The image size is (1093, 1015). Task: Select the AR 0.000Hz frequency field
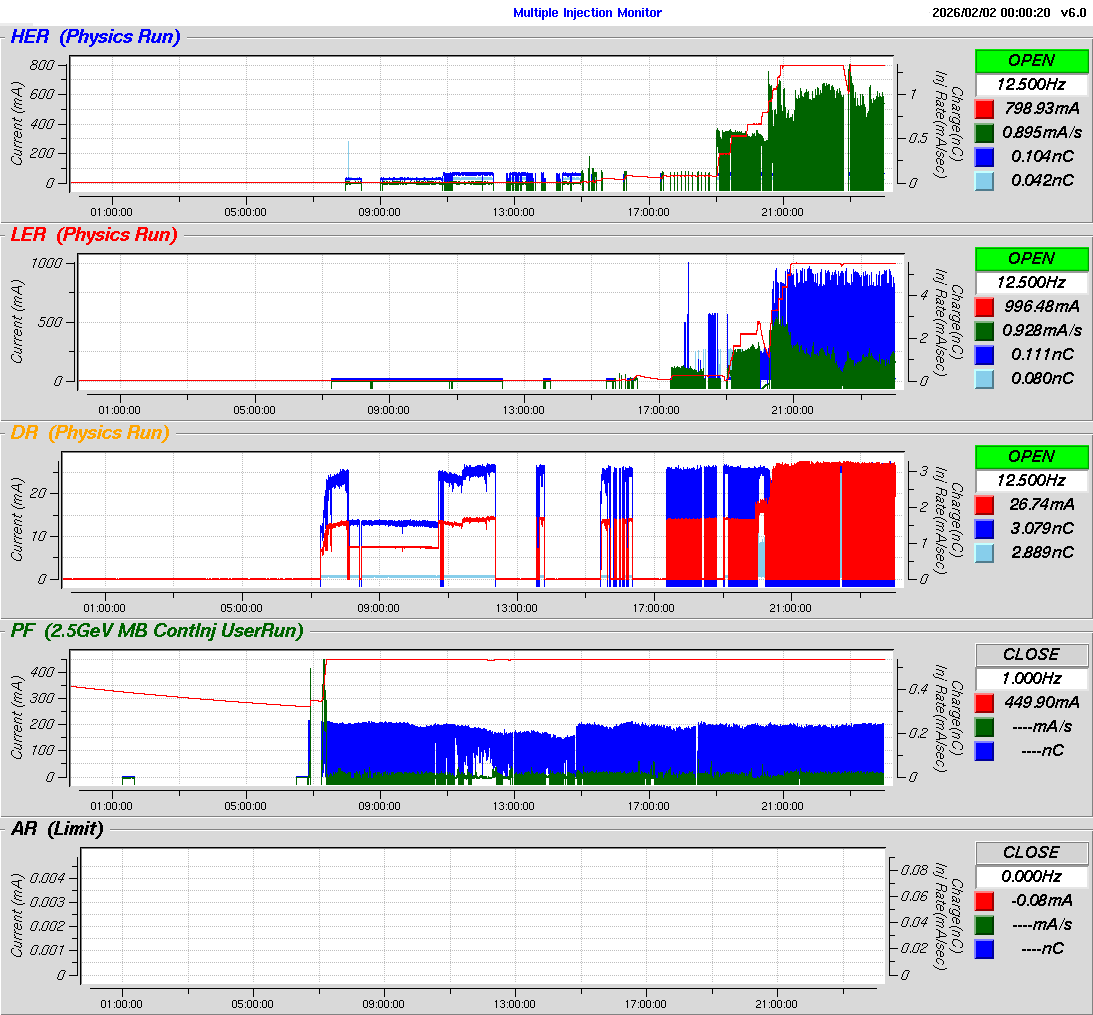click(x=1031, y=876)
